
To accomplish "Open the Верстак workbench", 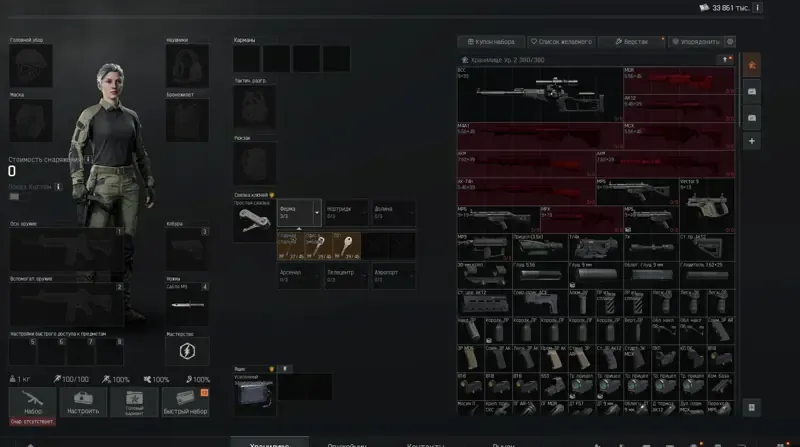I will tap(632, 42).
